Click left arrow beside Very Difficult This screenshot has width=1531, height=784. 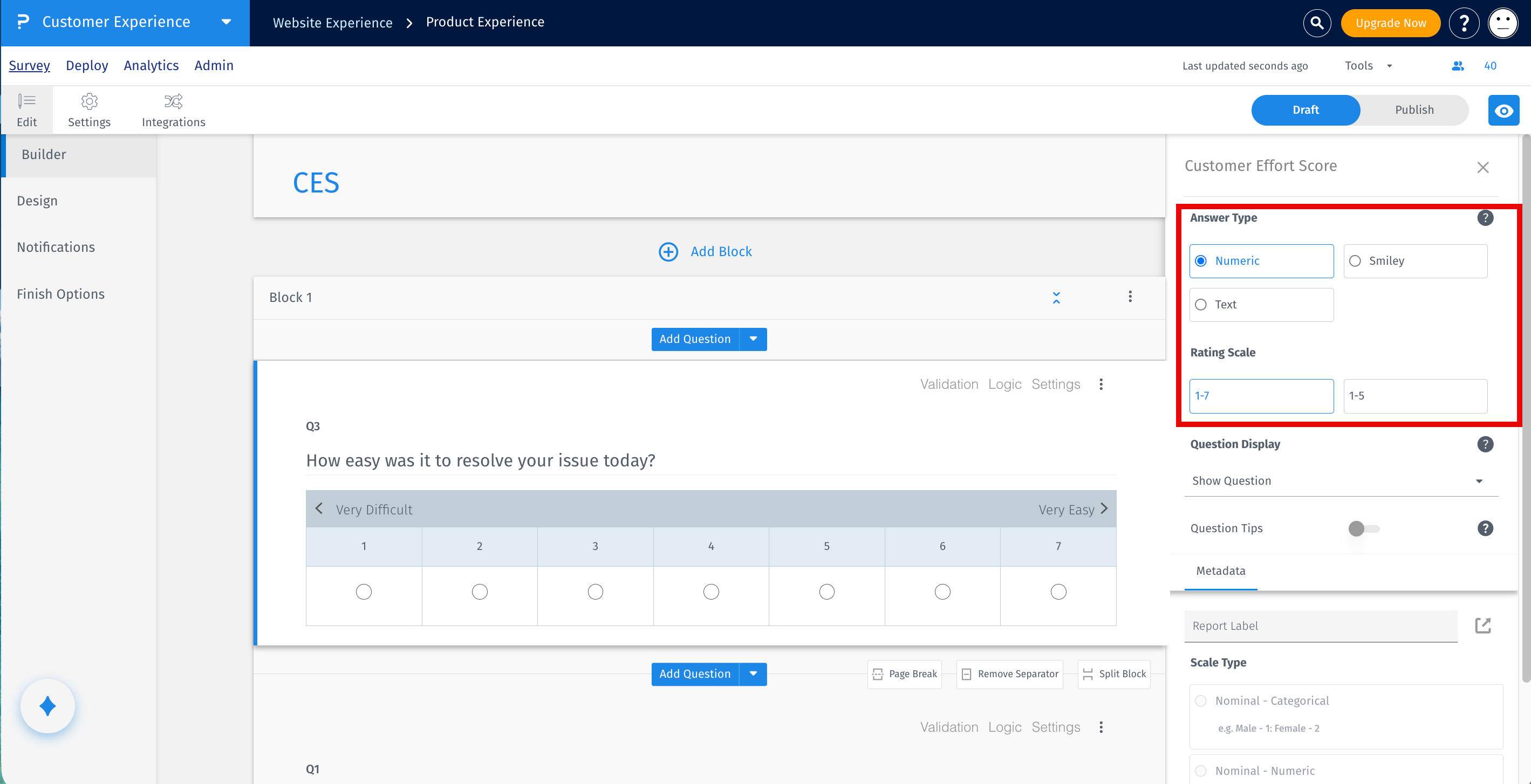tap(319, 508)
